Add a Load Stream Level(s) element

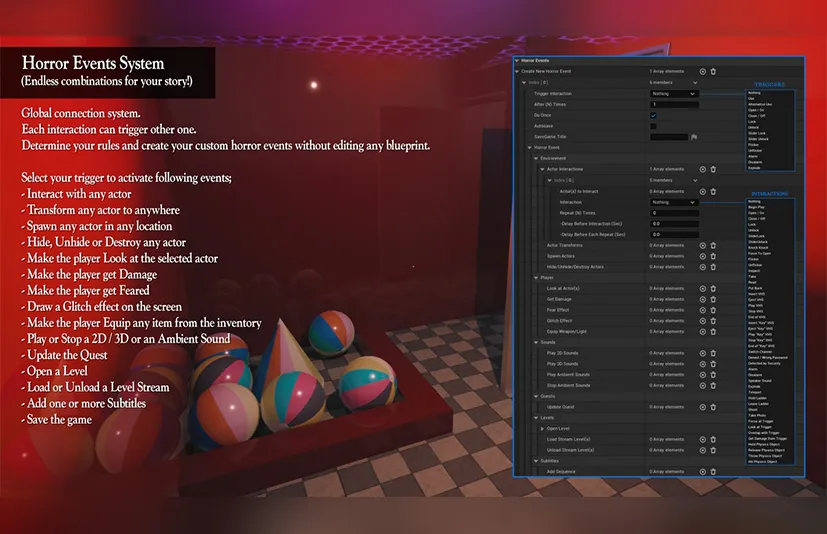tap(703, 440)
